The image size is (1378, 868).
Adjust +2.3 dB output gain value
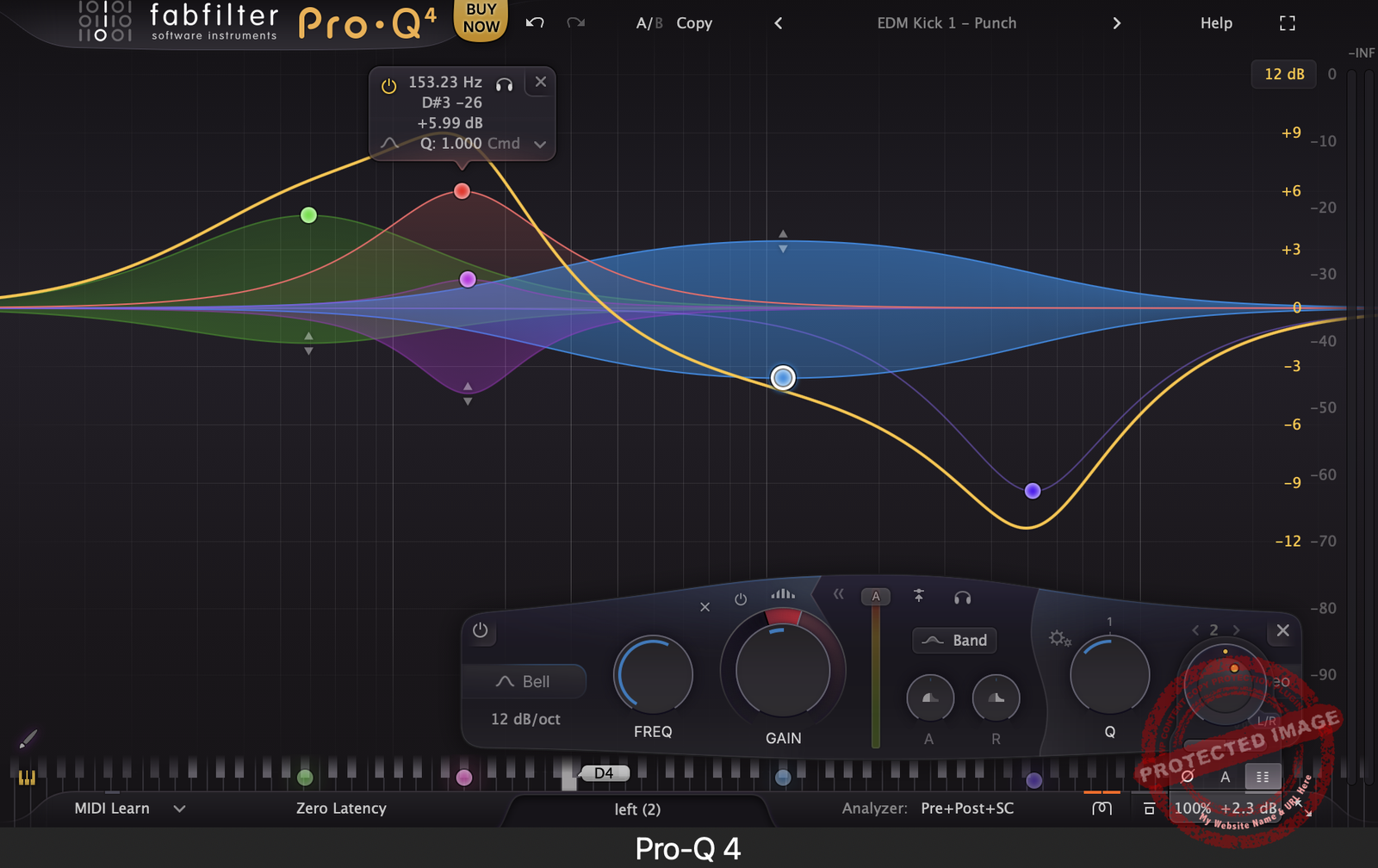[1249, 809]
